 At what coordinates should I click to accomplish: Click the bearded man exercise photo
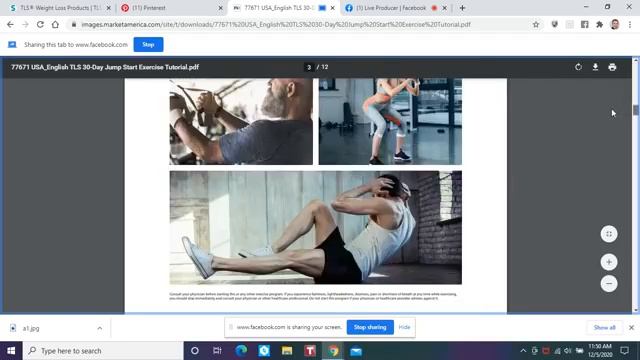tap(241, 122)
